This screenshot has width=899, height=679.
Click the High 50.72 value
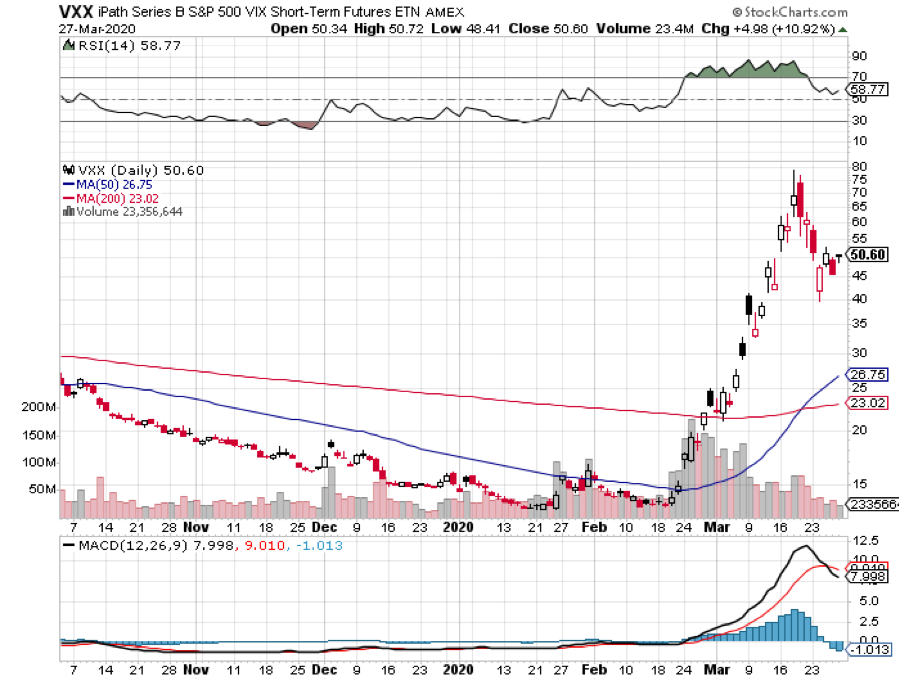click(x=389, y=29)
